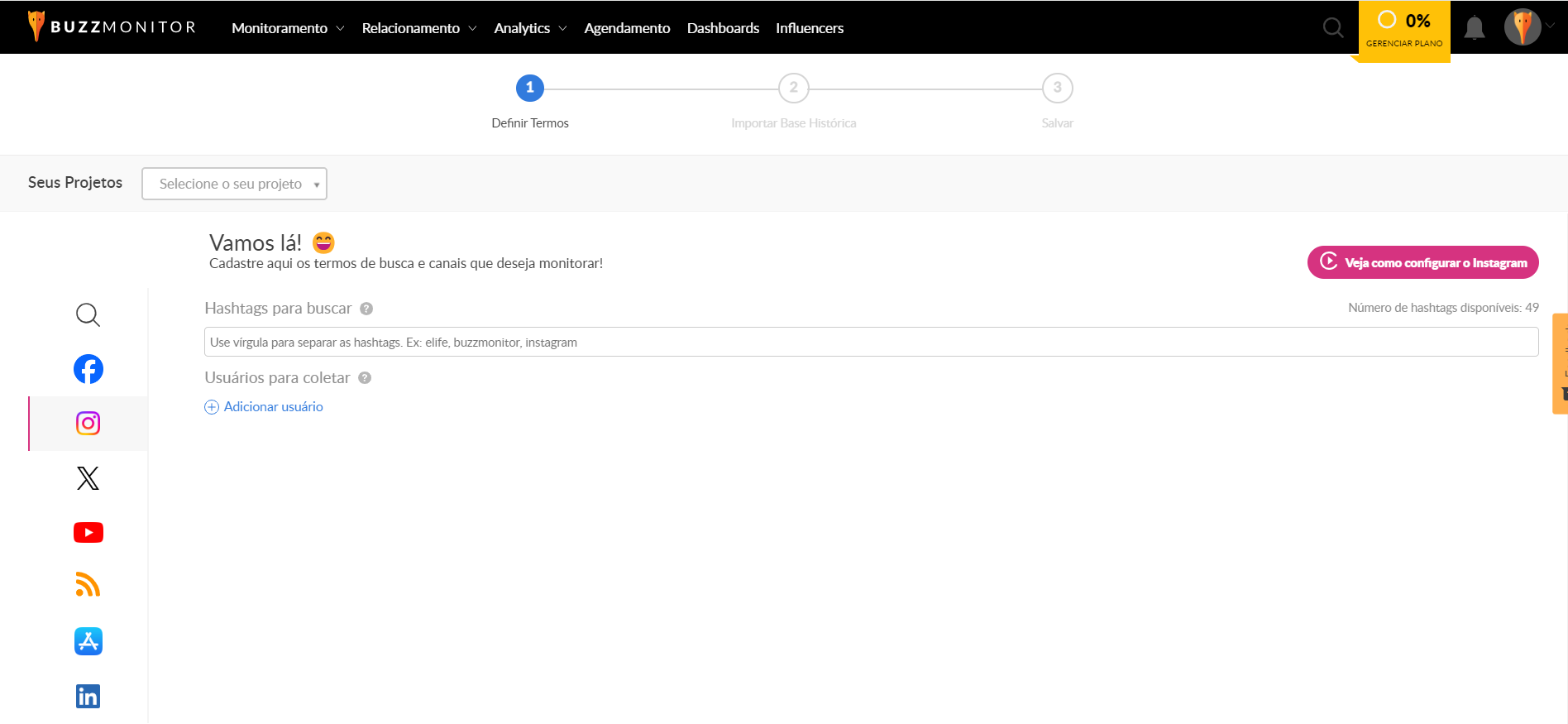Select step 3 Salvar

point(1058,88)
